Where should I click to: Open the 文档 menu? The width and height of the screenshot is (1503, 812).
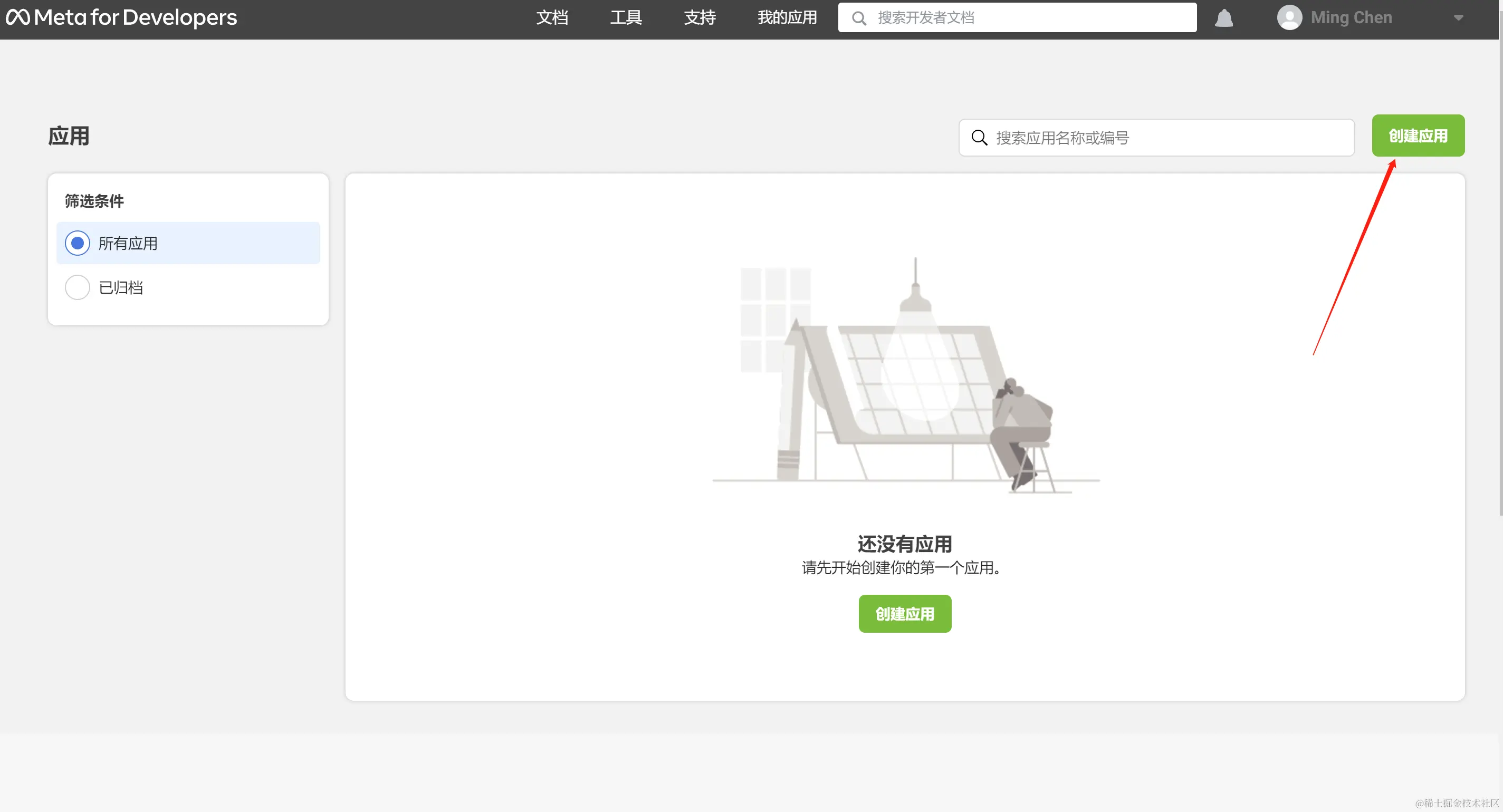(x=552, y=17)
